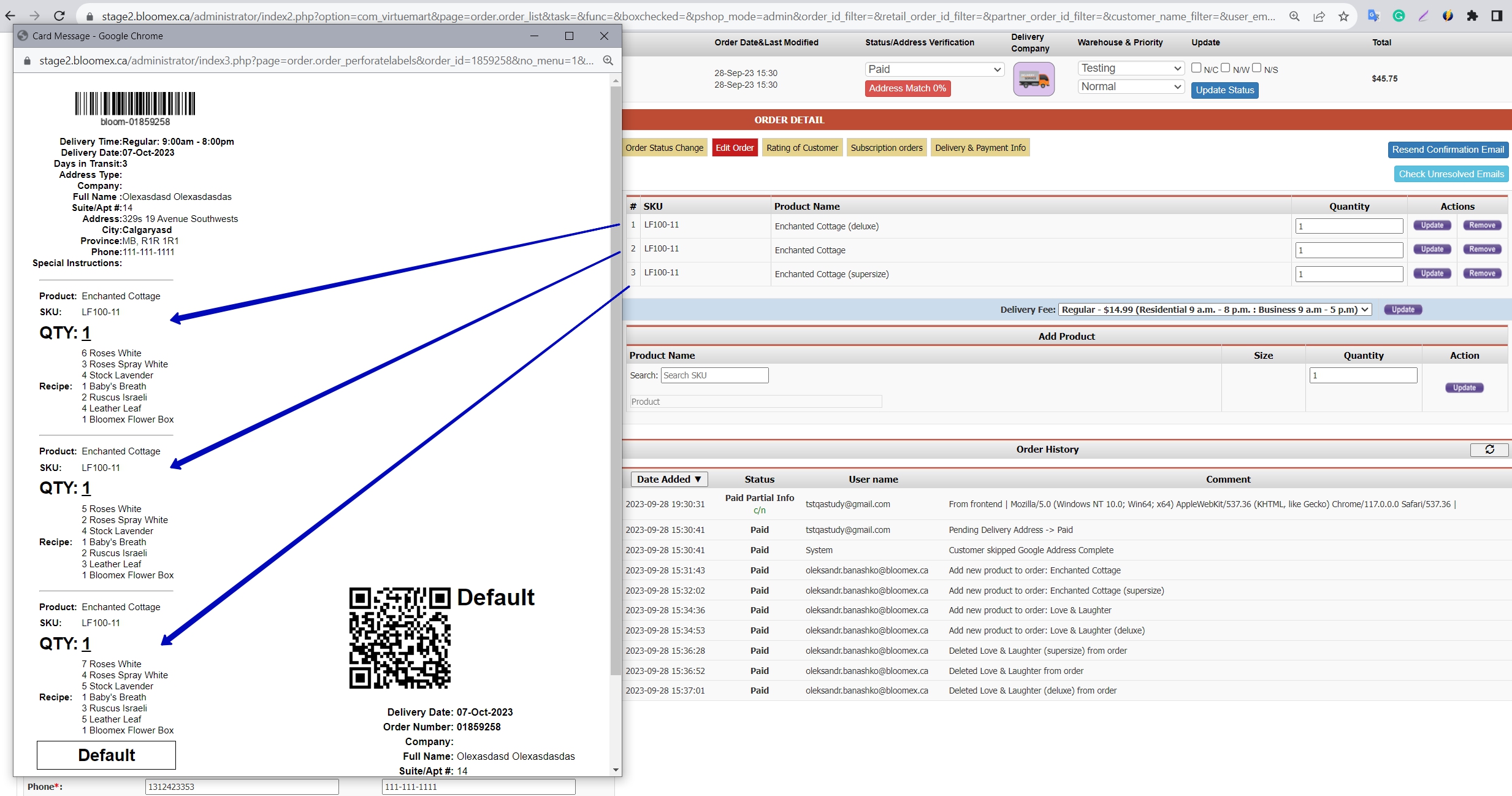Open the Paid order status dropdown

coord(934,69)
